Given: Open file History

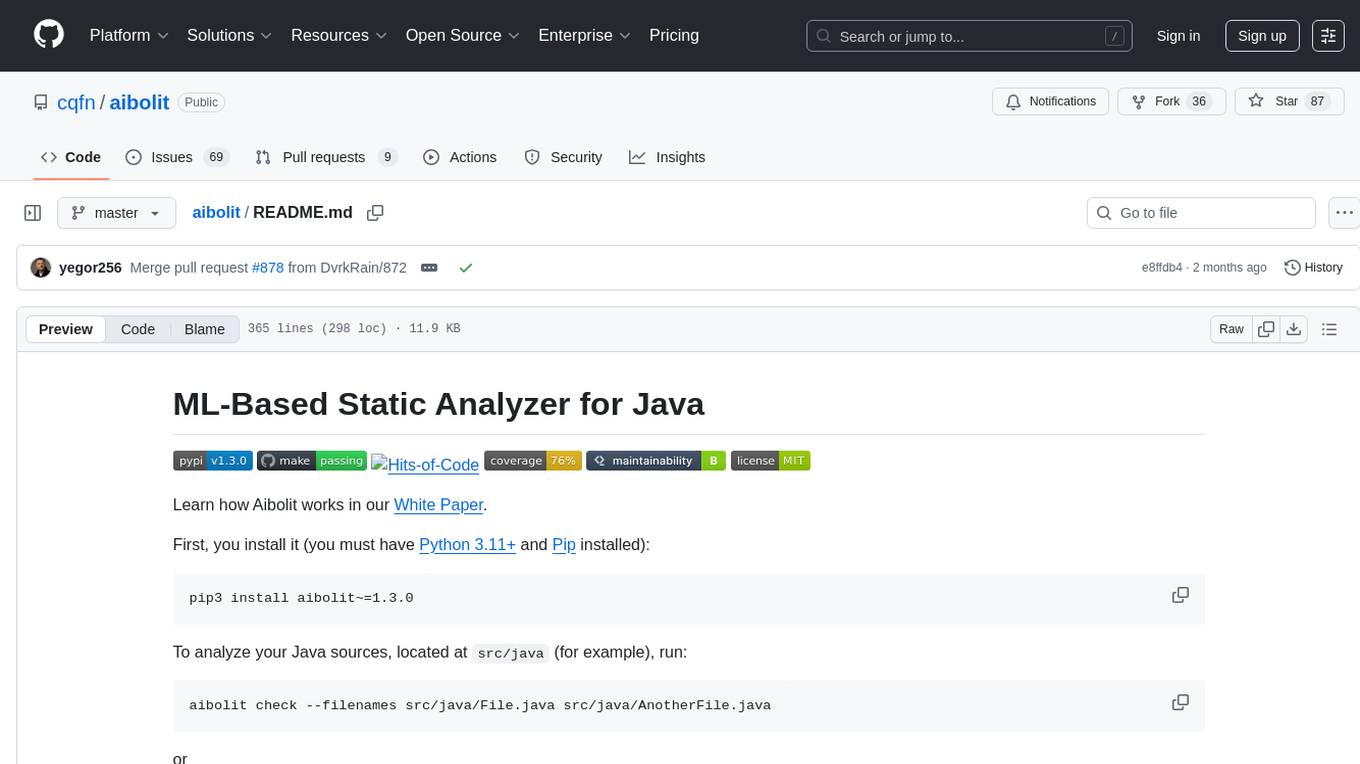Looking at the screenshot, I should [1313, 268].
